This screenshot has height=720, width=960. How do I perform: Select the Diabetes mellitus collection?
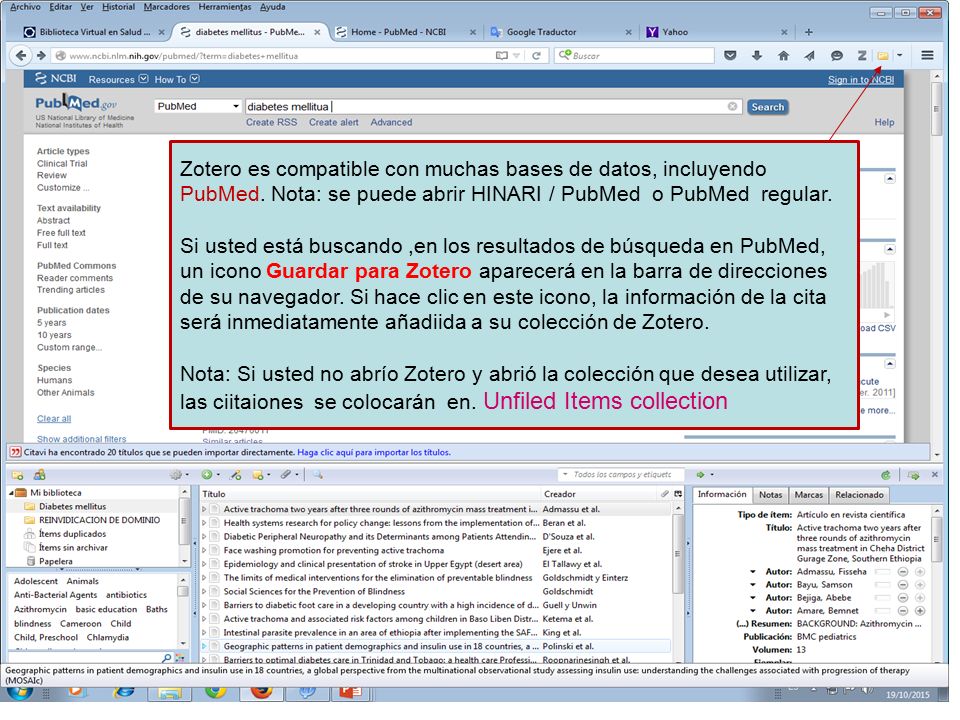(x=72, y=507)
